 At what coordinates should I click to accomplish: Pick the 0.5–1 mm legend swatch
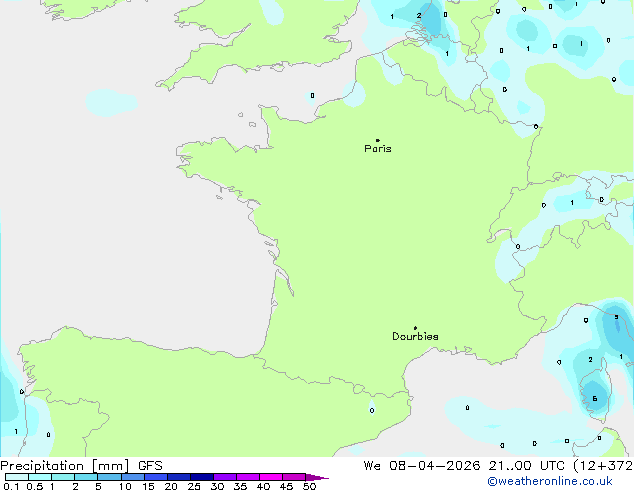(x=40, y=477)
